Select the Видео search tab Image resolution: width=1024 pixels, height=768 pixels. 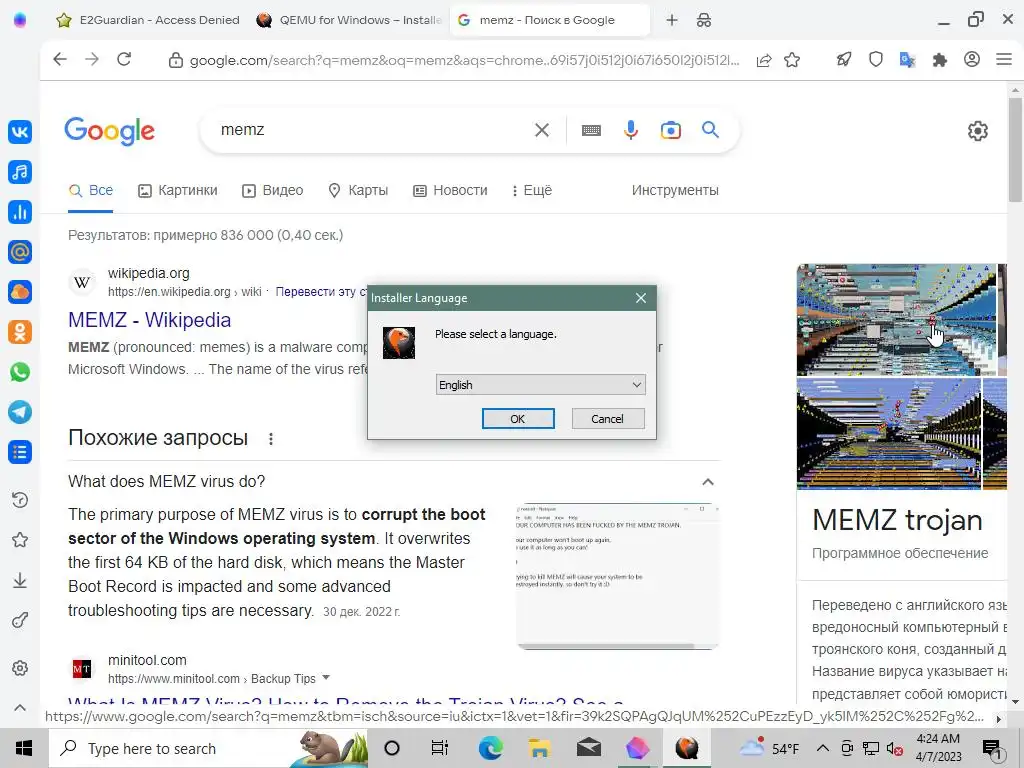click(272, 190)
